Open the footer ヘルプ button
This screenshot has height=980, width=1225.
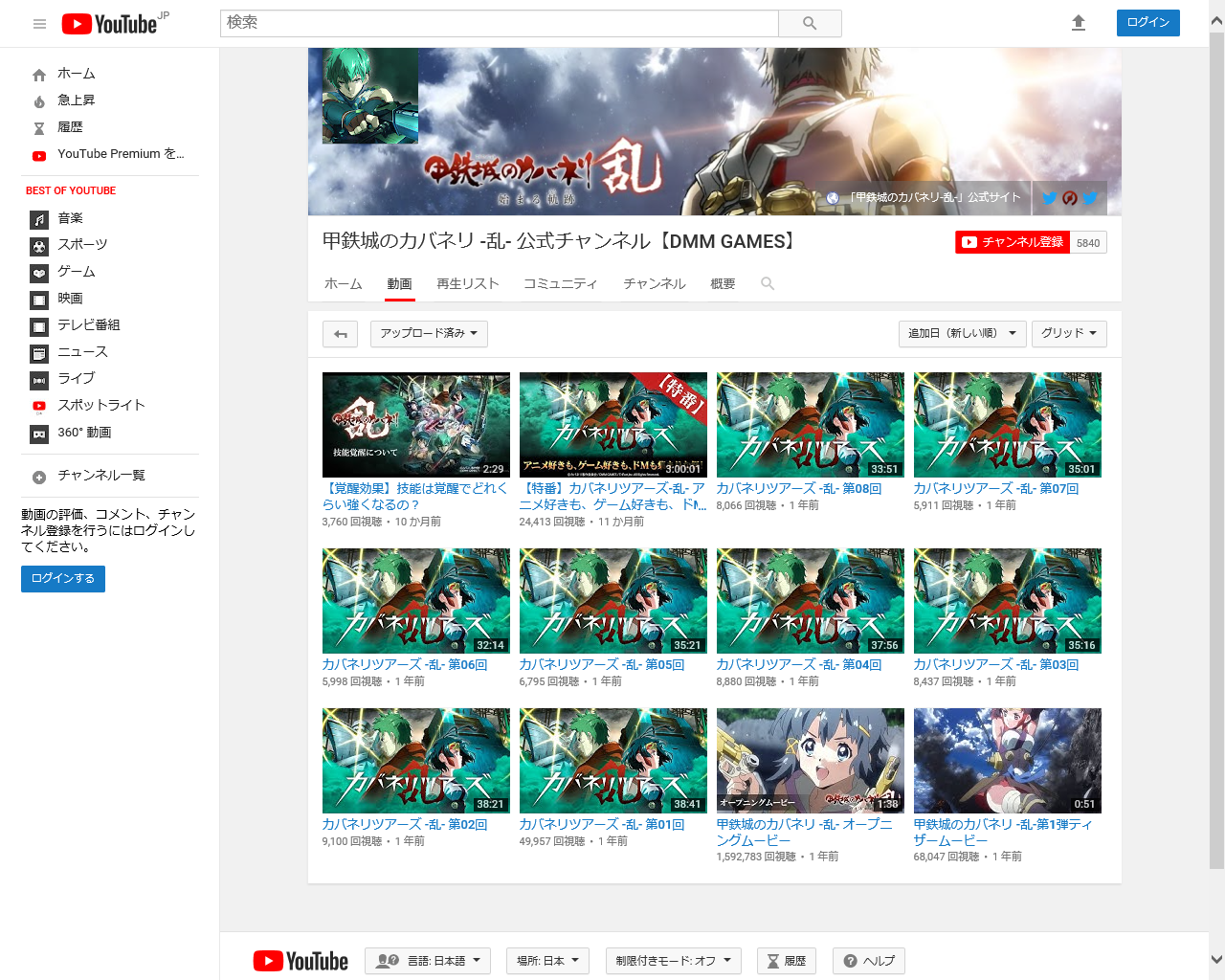[869, 961]
